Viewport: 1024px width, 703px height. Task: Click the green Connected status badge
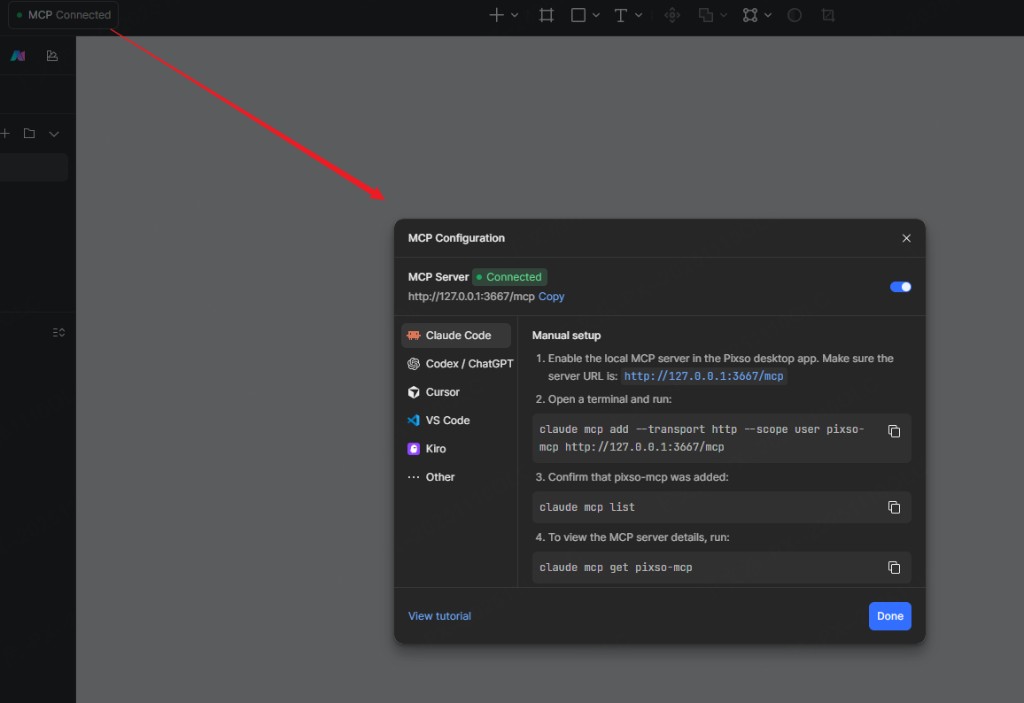point(509,277)
